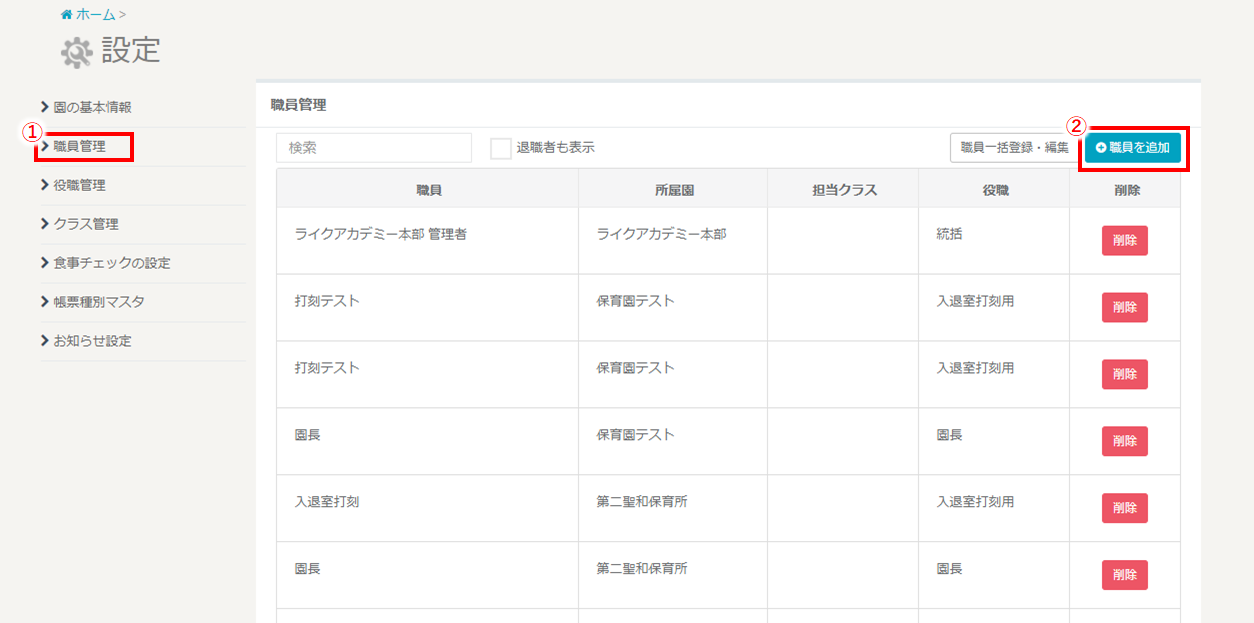Image resolution: width=1254 pixels, height=623 pixels.
Task: Delete the ライクアカデミー本部 管理者 staff row
Action: click(1124, 241)
